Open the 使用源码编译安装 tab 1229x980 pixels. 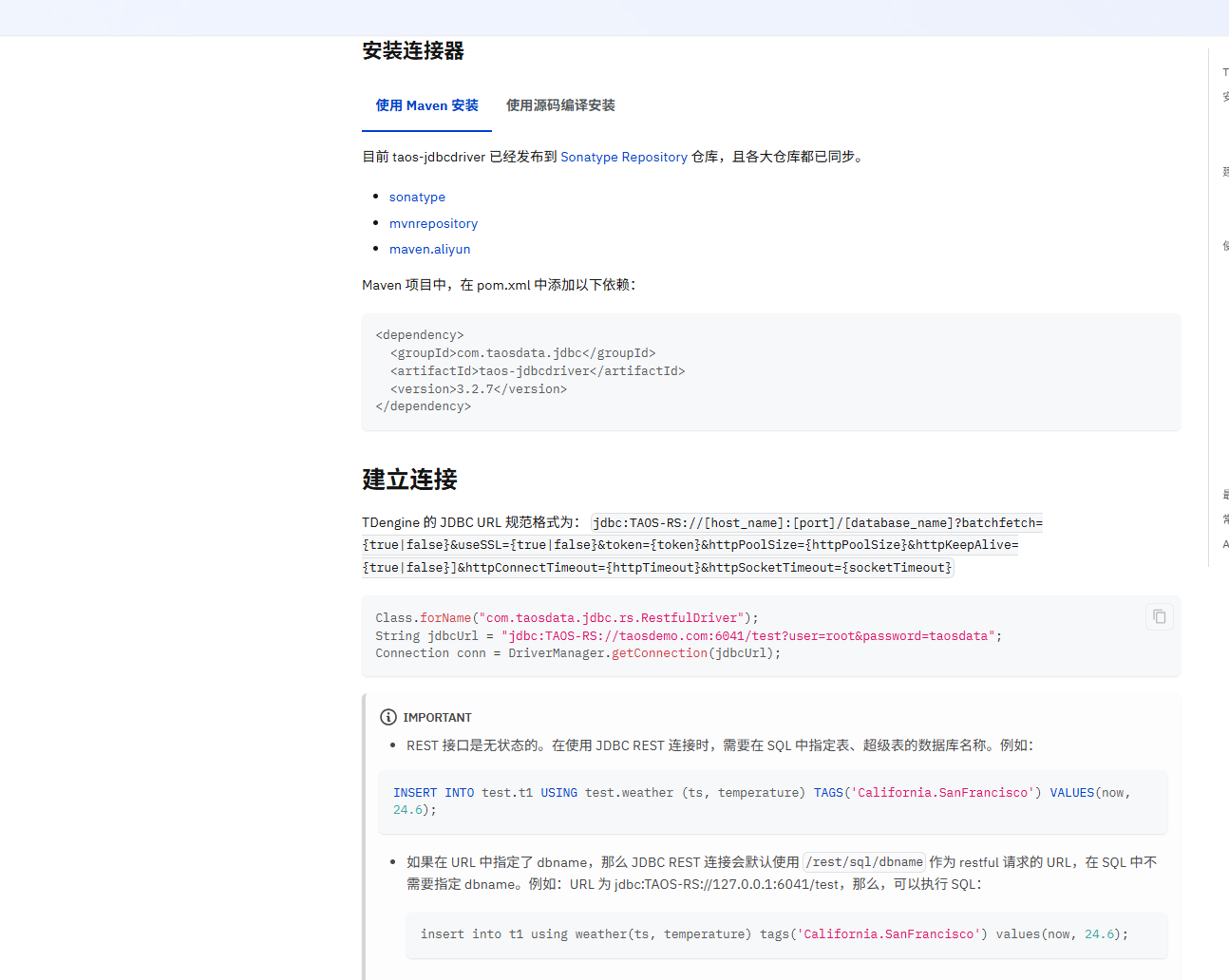coord(560,105)
